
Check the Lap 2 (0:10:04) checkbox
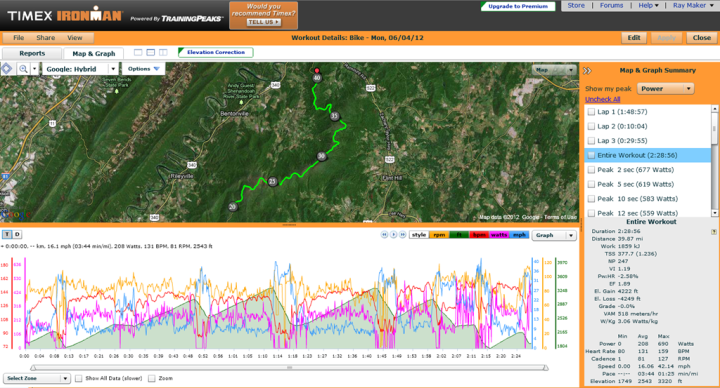(591, 126)
